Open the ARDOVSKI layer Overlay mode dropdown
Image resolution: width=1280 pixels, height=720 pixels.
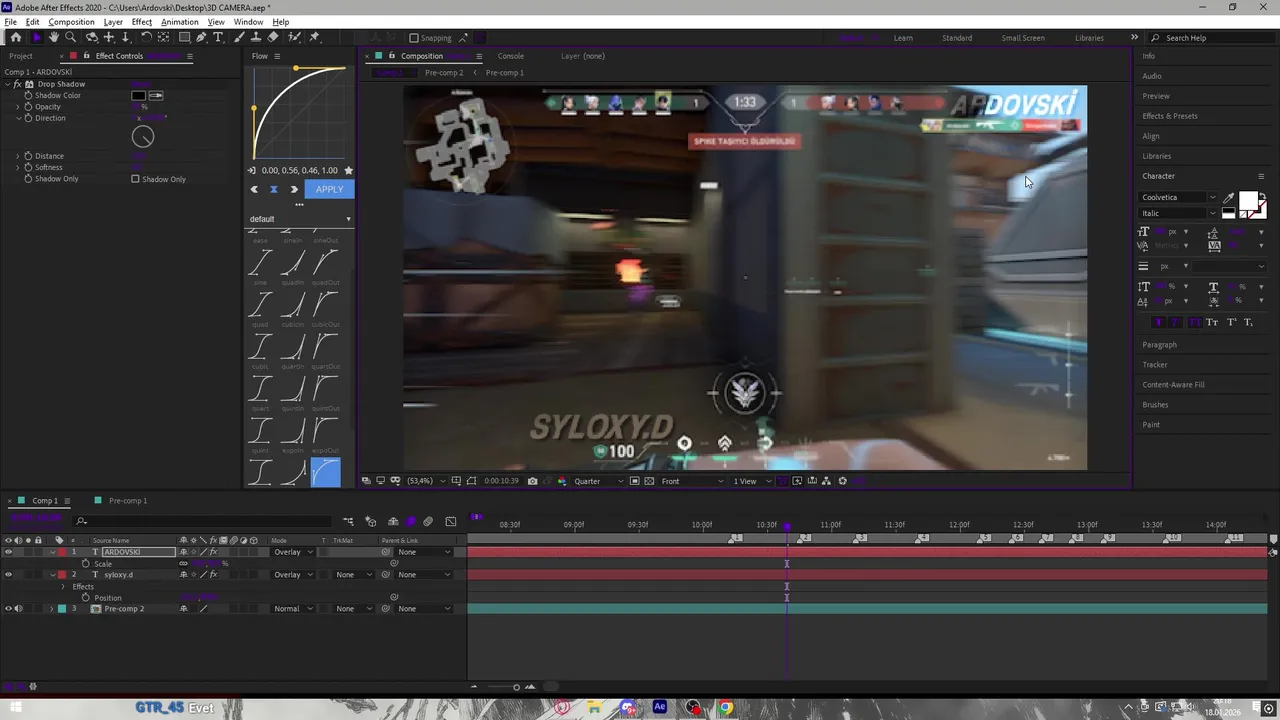coord(293,552)
